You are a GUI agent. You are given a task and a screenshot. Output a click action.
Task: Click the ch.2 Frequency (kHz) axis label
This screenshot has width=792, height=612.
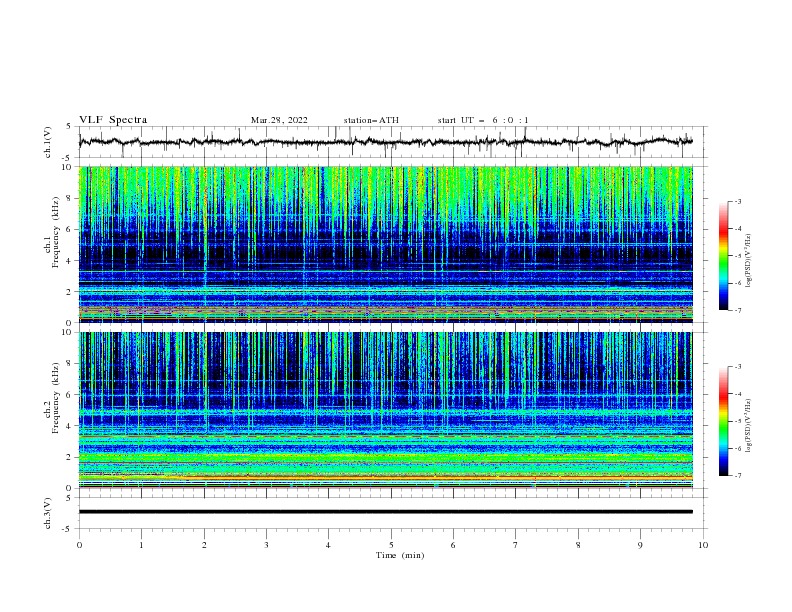[x=52, y=398]
